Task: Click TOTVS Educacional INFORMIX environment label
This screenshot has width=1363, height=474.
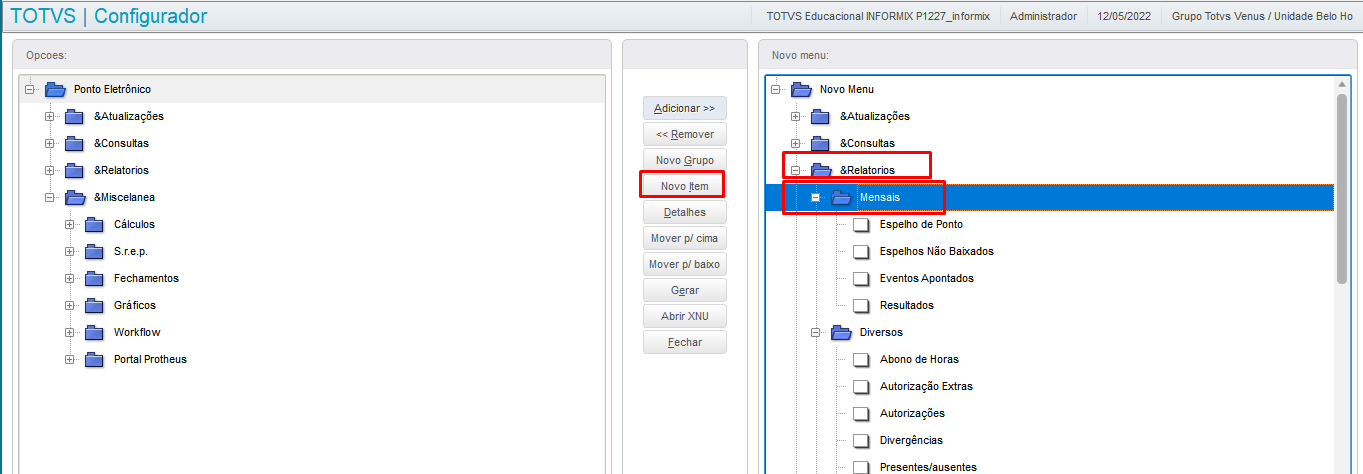Action: (x=878, y=16)
